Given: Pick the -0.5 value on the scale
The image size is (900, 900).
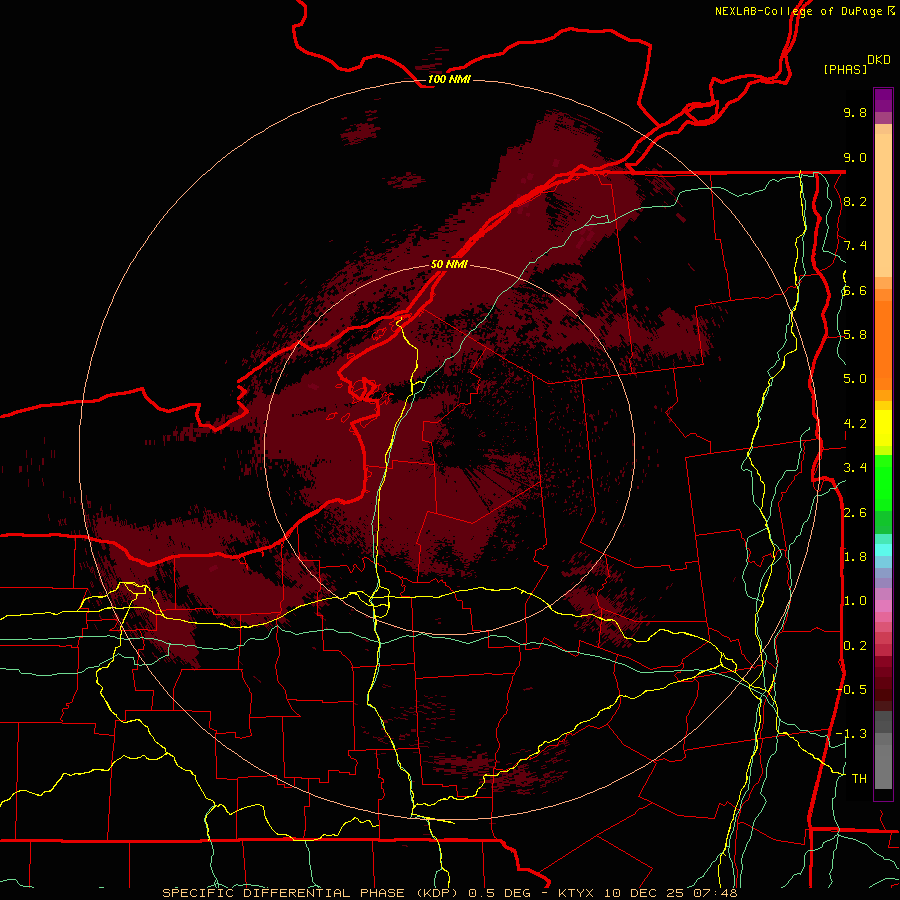Looking at the screenshot, I should (x=851, y=690).
